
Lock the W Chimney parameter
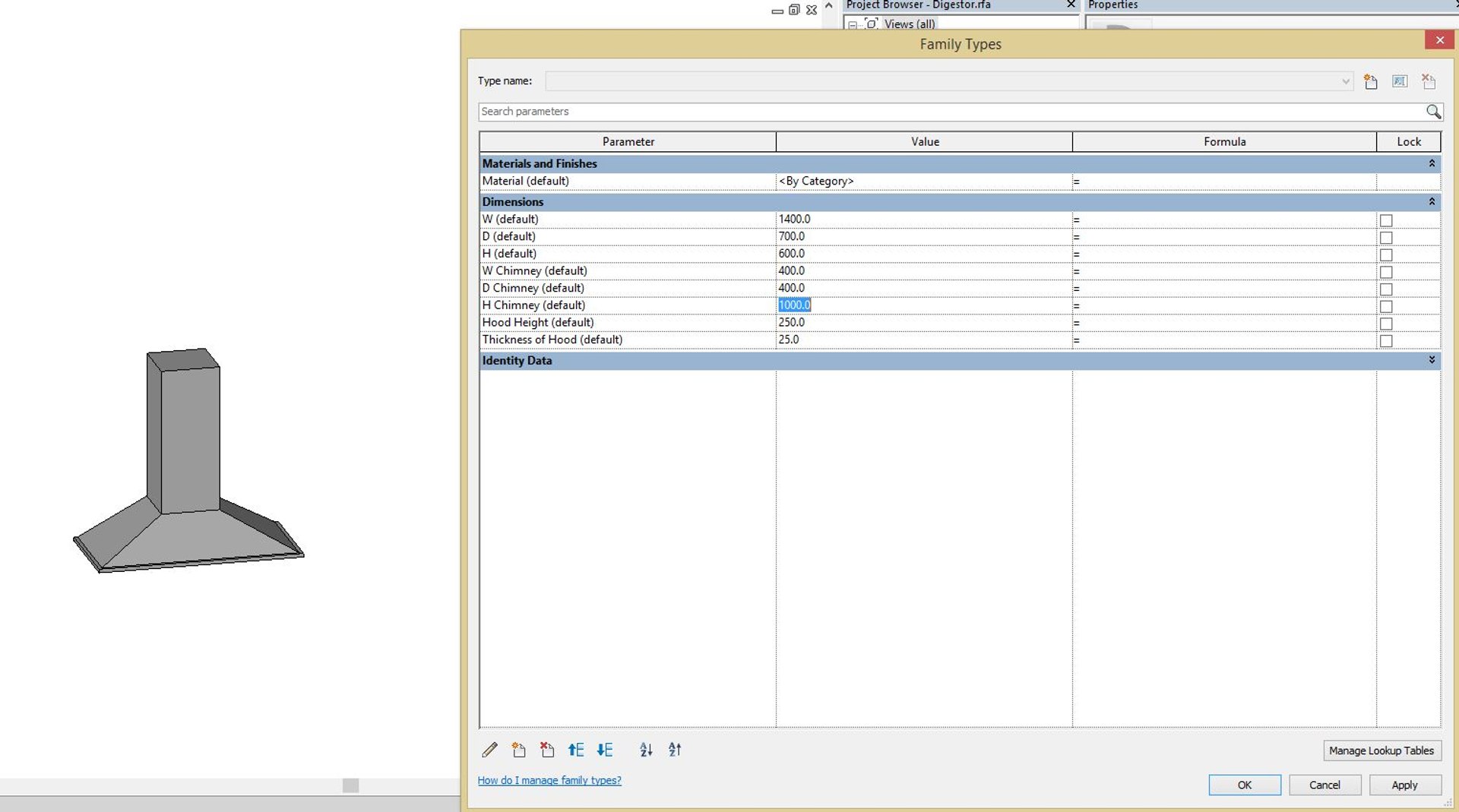pyautogui.click(x=1386, y=272)
